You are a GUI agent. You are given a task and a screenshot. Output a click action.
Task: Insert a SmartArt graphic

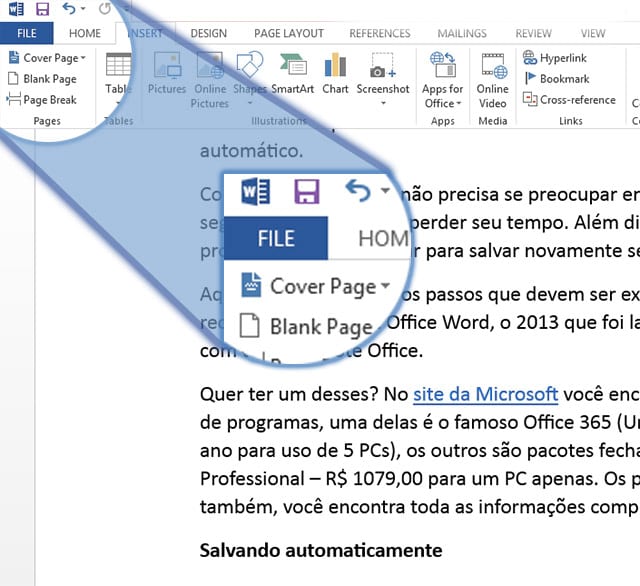[292, 73]
